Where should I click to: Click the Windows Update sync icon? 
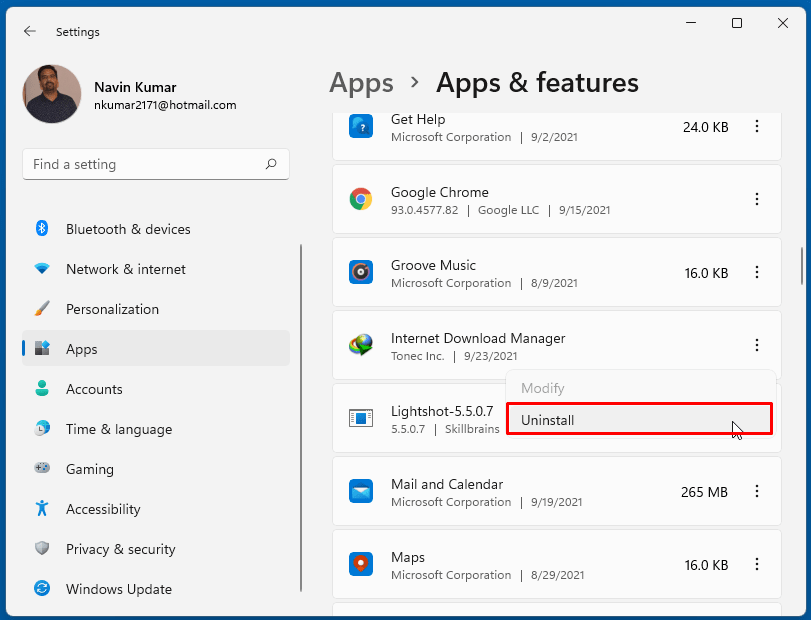point(42,588)
